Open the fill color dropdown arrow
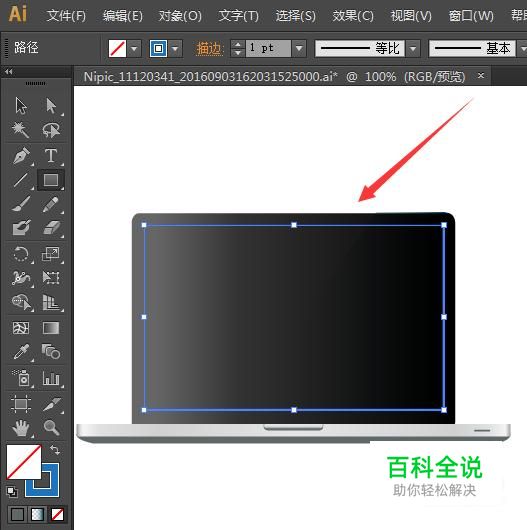The height and width of the screenshot is (530, 527). click(134, 48)
